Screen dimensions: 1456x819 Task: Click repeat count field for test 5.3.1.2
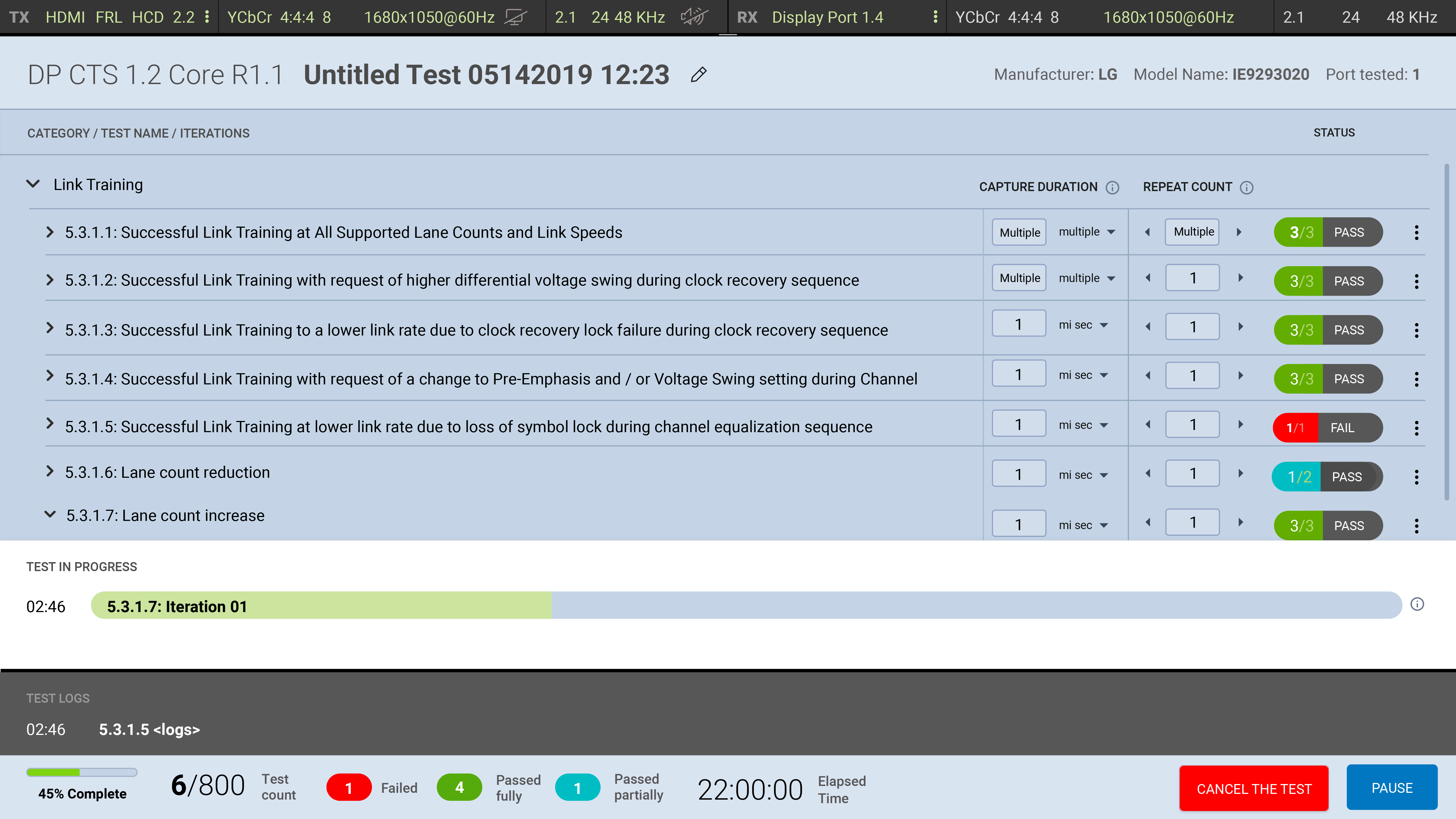coord(1193,278)
